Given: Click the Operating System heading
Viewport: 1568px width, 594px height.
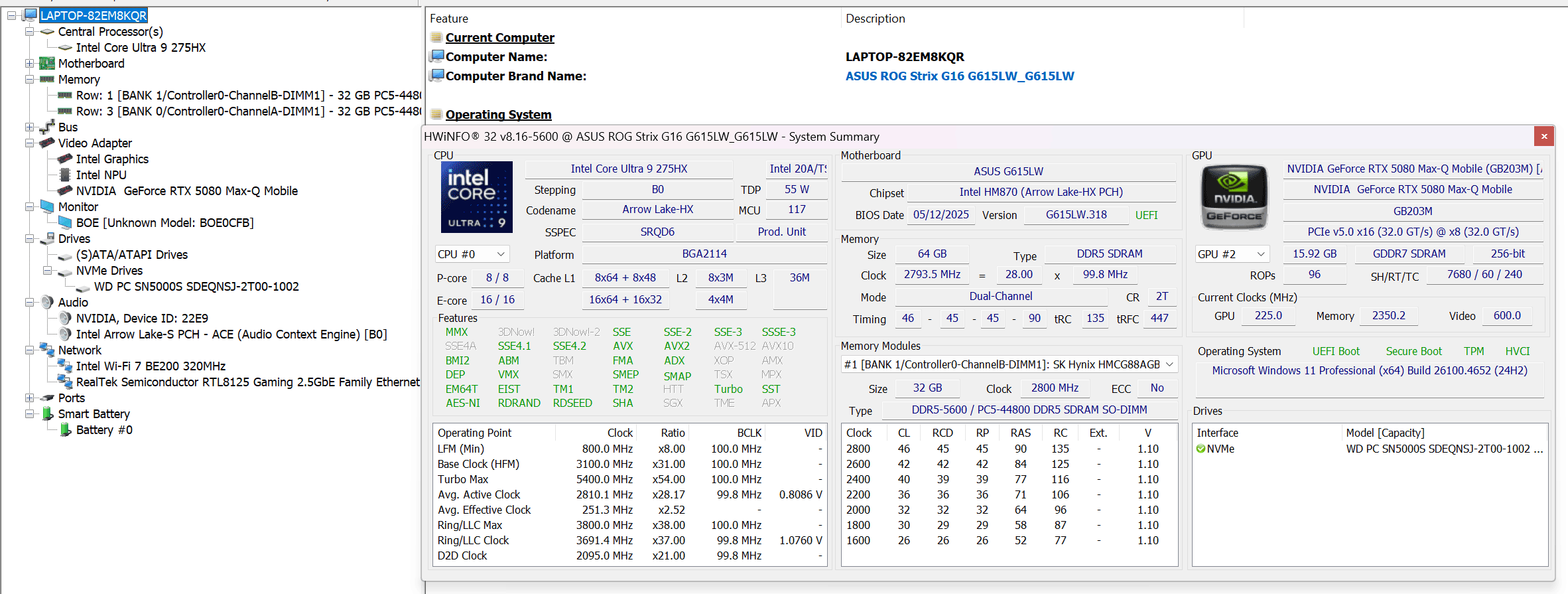Looking at the screenshot, I should click(498, 114).
